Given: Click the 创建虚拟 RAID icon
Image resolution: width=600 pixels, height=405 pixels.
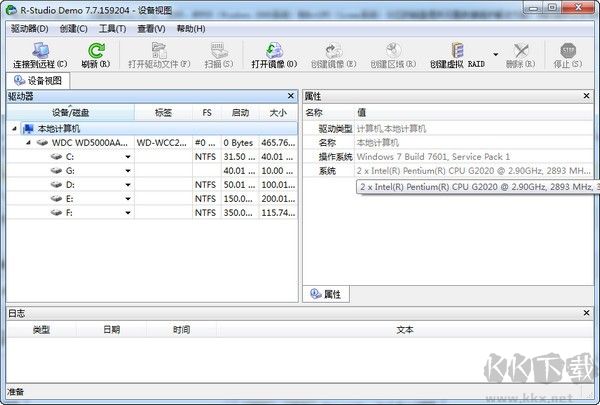Looking at the screenshot, I should pyautogui.click(x=457, y=50).
